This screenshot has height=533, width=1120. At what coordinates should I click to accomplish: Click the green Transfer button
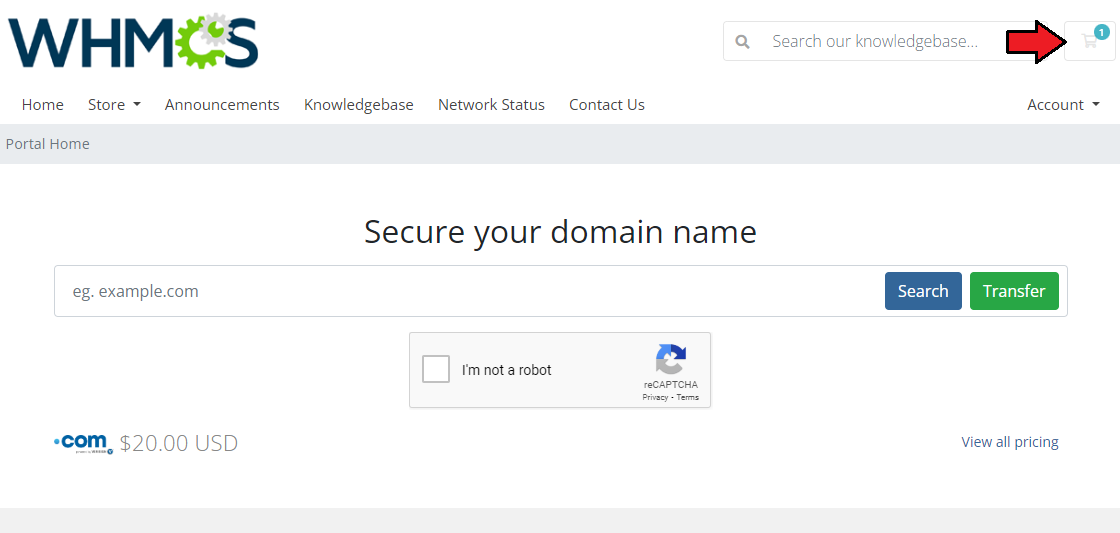(x=1014, y=291)
